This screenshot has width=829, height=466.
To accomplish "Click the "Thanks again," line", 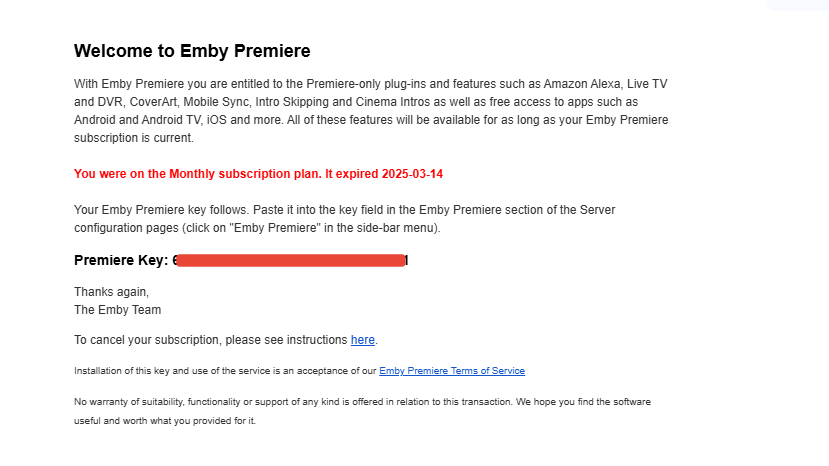I will tap(112, 292).
